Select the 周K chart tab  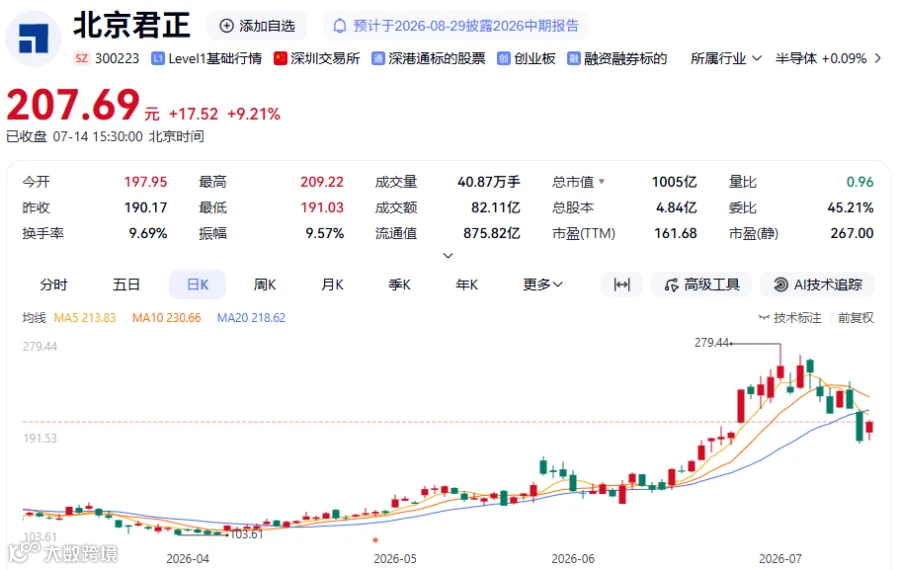[x=265, y=285]
